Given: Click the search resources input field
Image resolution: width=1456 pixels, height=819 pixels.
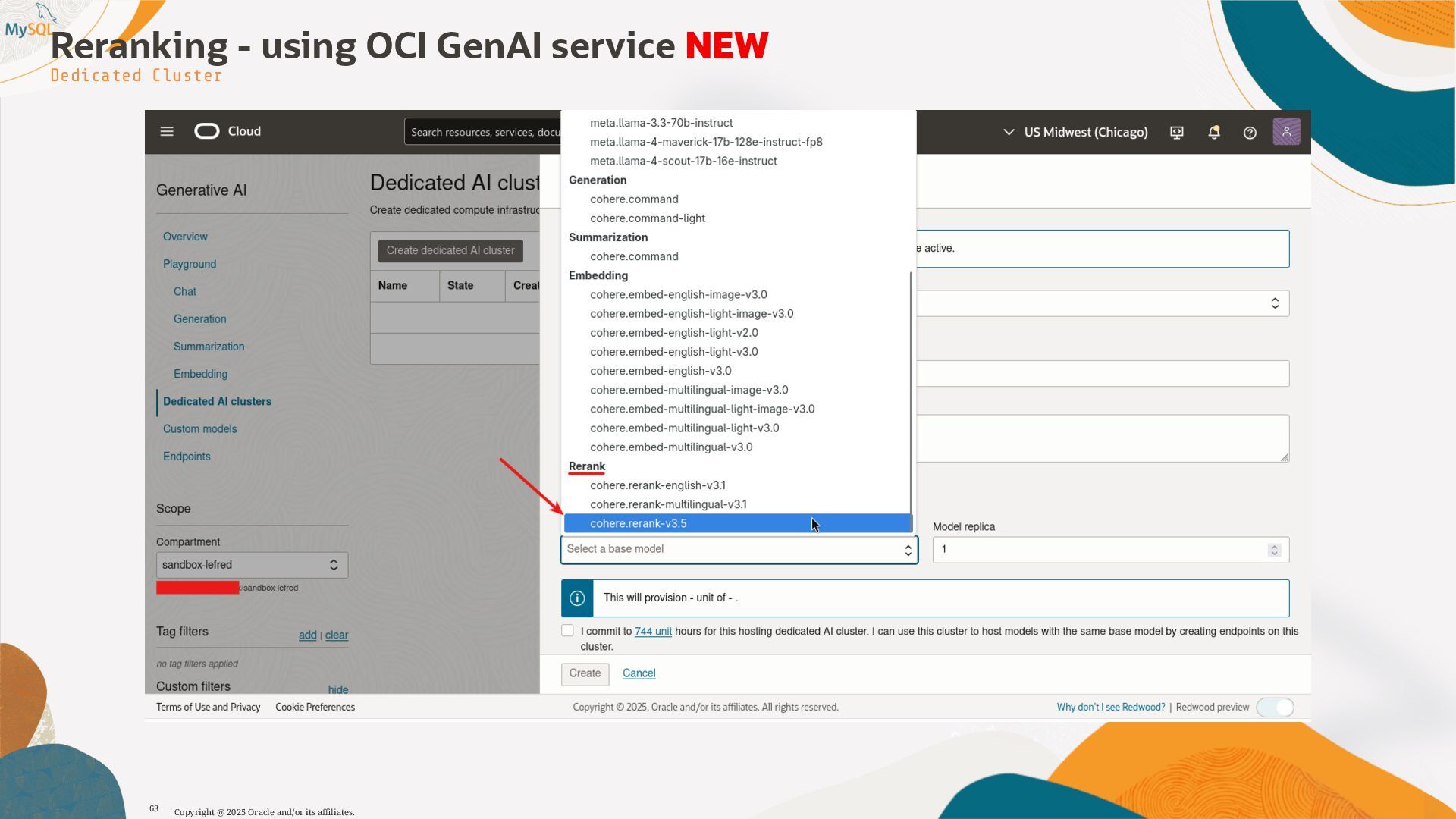Looking at the screenshot, I should pos(484,133).
